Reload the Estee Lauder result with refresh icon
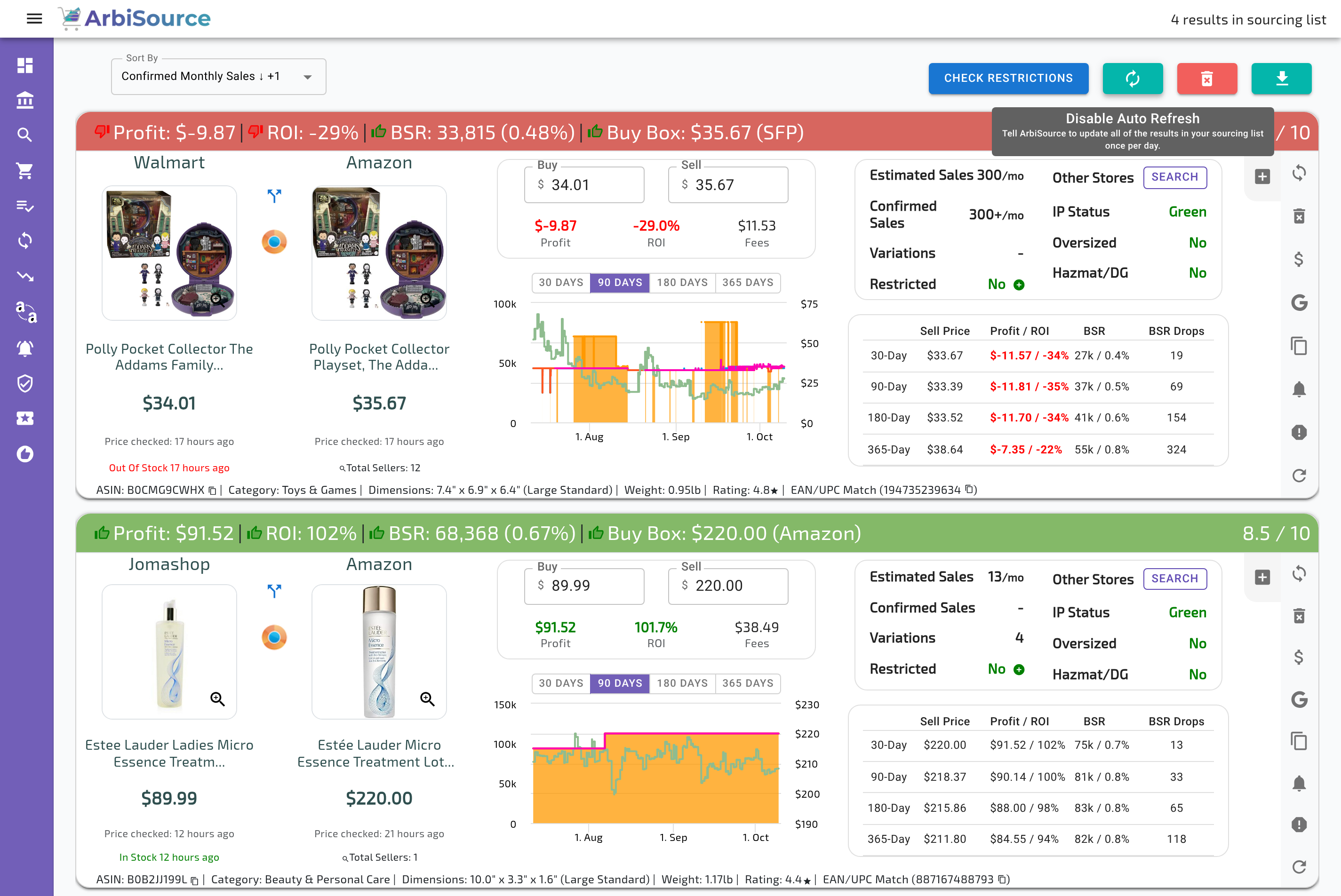 1299,867
